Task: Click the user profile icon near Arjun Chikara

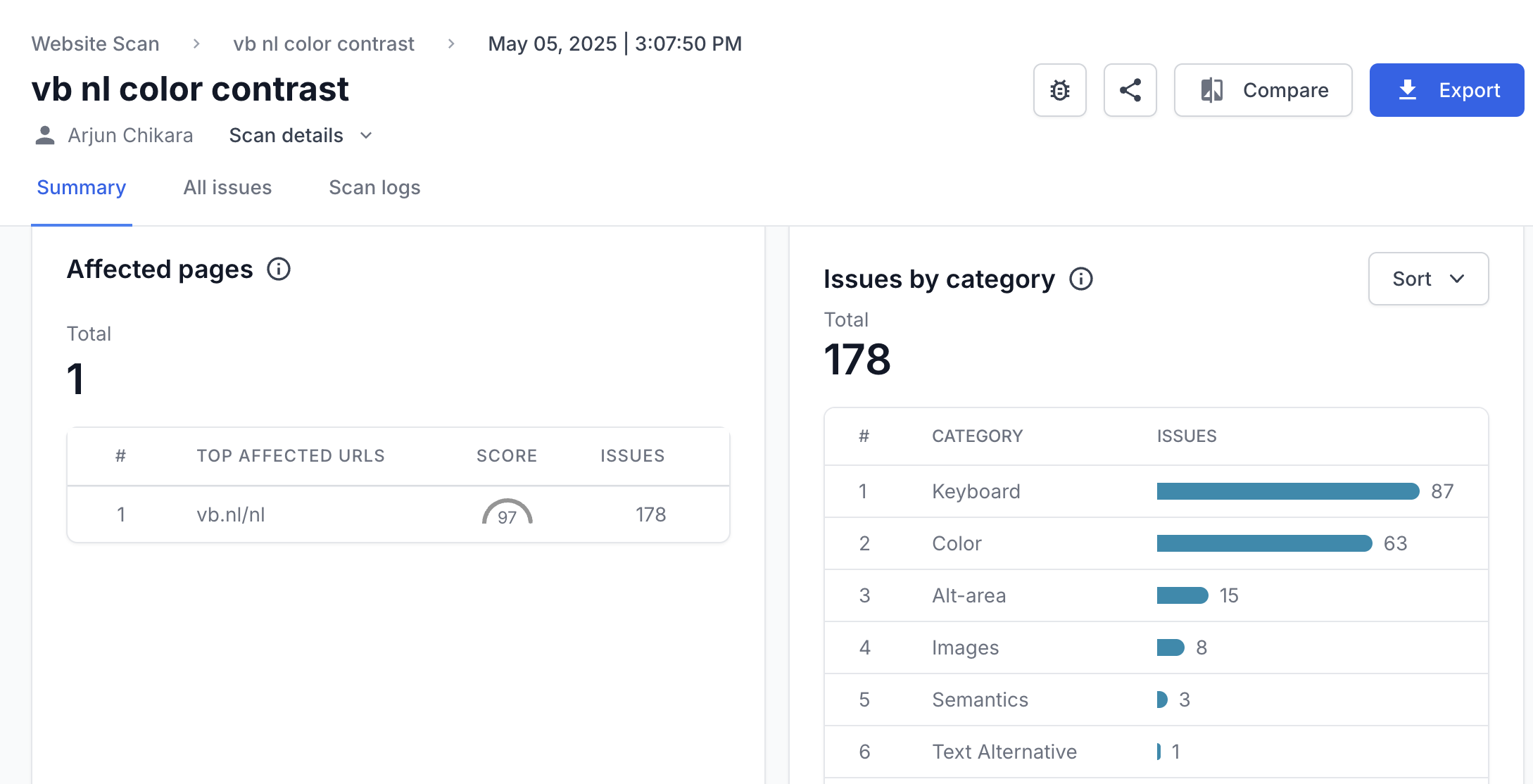Action: click(x=45, y=134)
